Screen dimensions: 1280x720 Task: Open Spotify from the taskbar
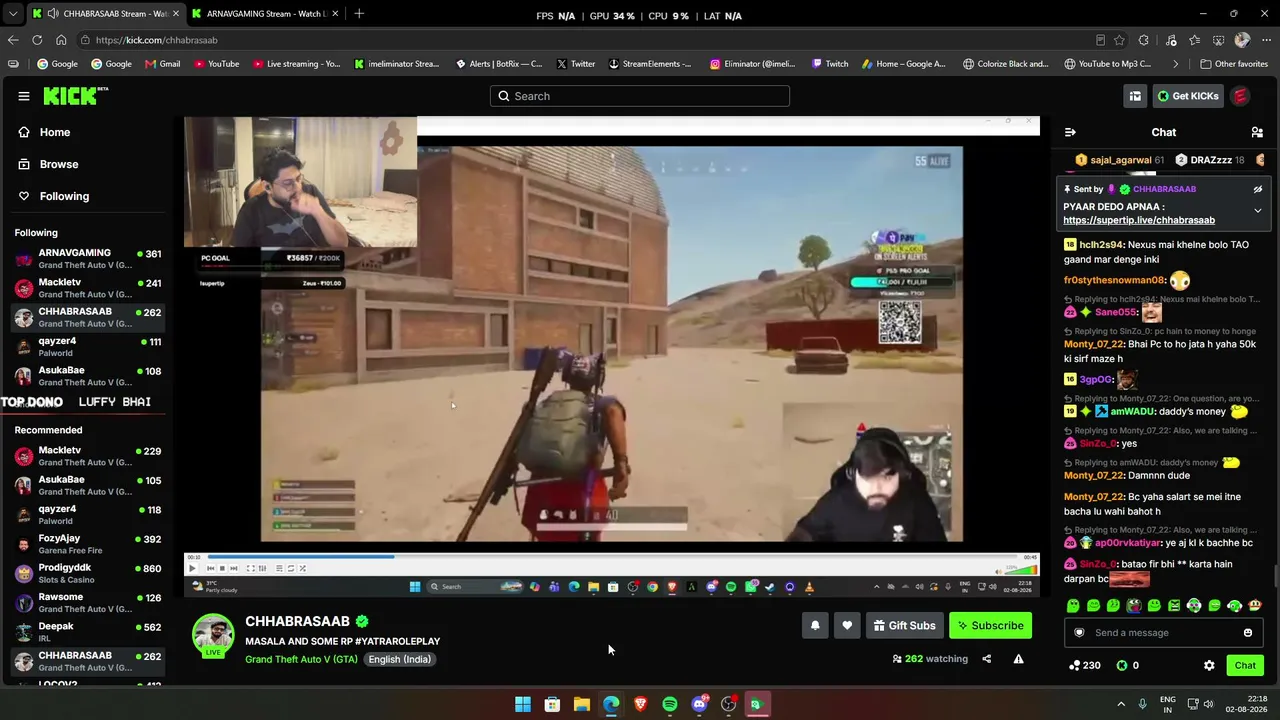[670, 704]
